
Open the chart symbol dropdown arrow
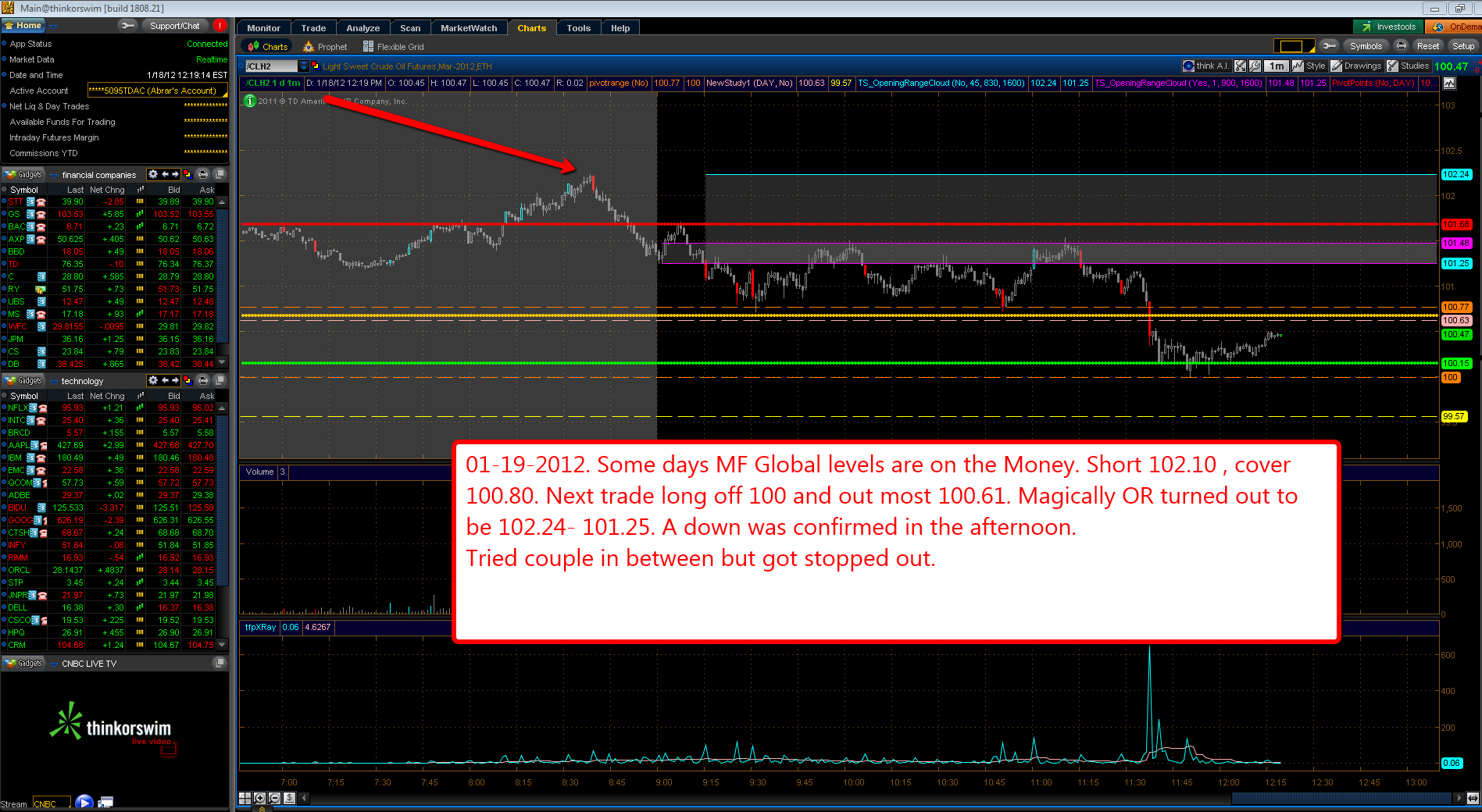(304, 66)
